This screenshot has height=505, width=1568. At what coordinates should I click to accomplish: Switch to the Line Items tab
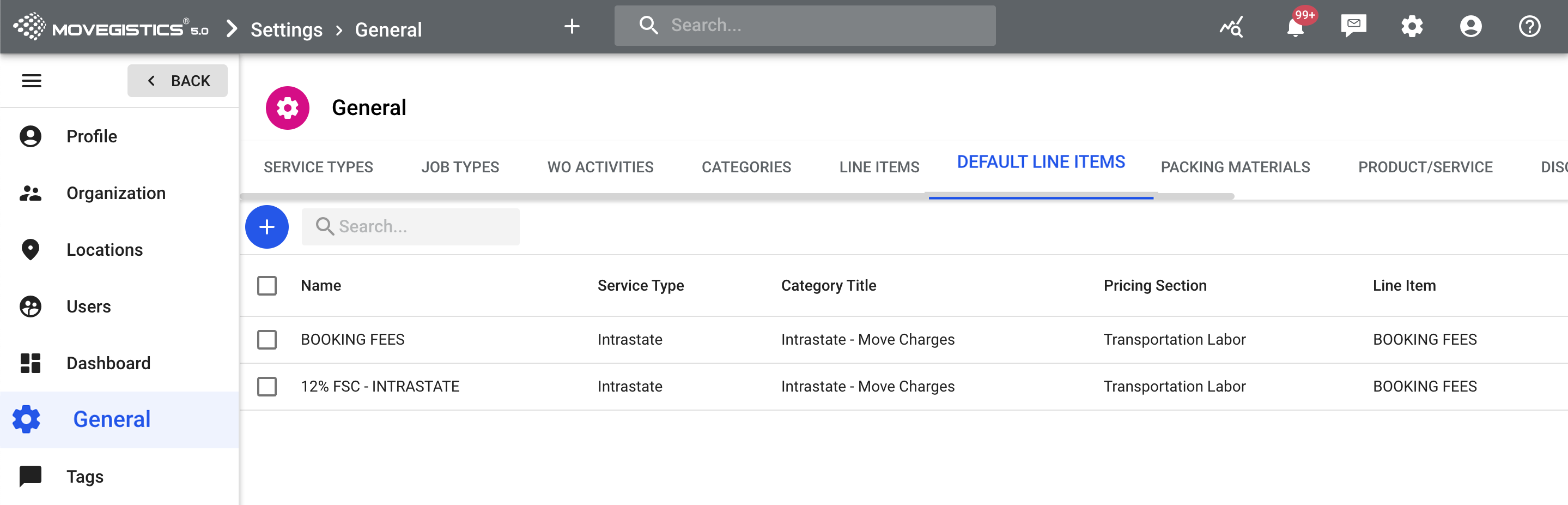coord(878,167)
